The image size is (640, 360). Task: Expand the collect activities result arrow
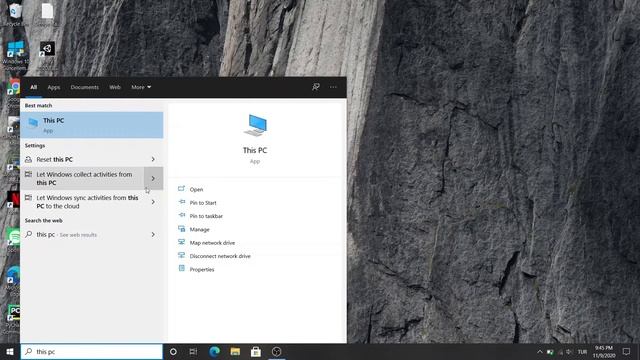click(153, 178)
